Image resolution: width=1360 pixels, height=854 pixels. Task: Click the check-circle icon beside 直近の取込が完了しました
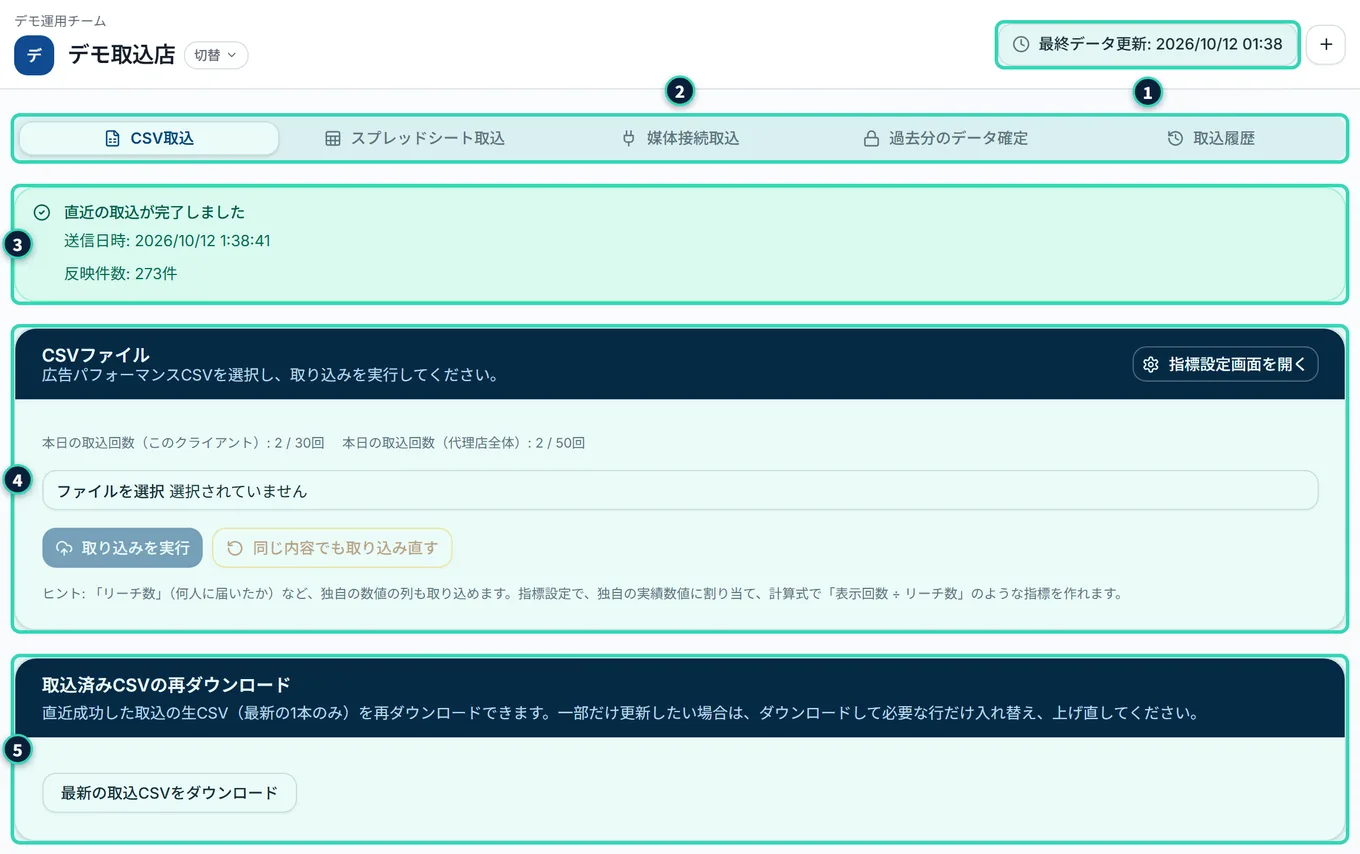click(41, 212)
